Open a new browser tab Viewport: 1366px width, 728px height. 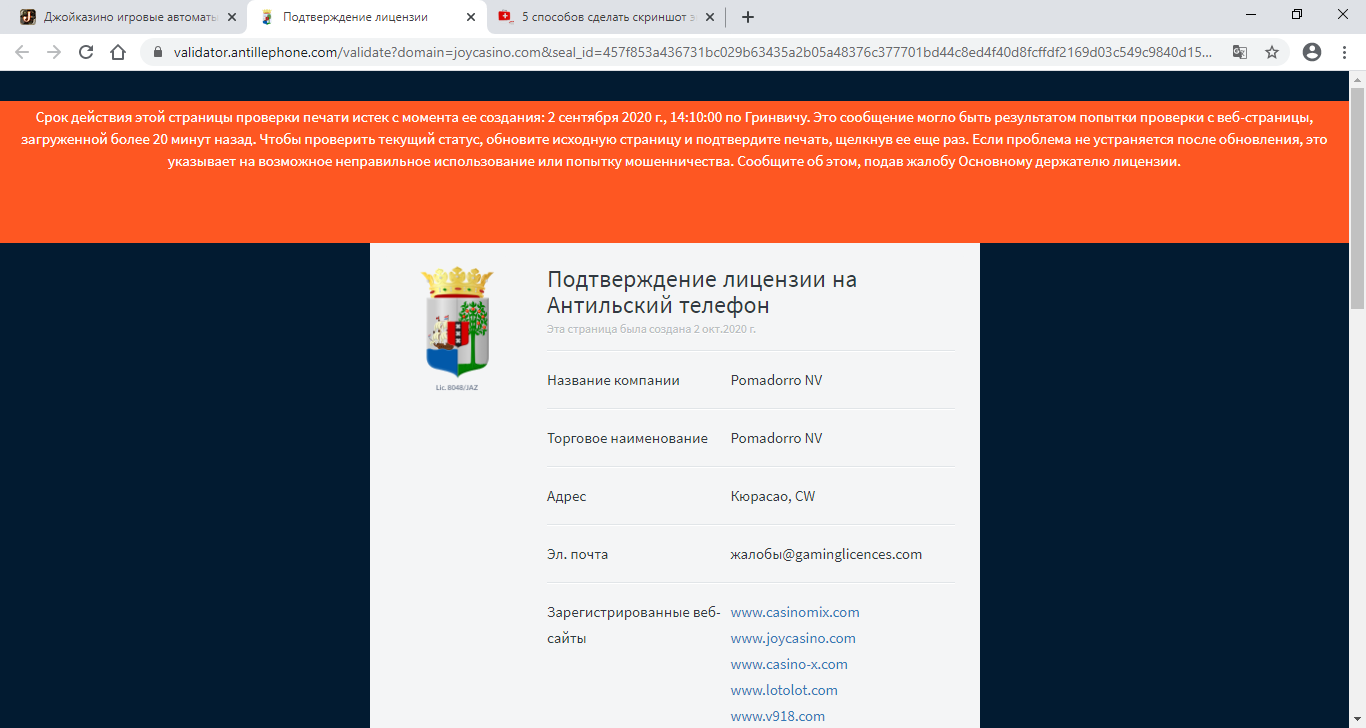[748, 17]
